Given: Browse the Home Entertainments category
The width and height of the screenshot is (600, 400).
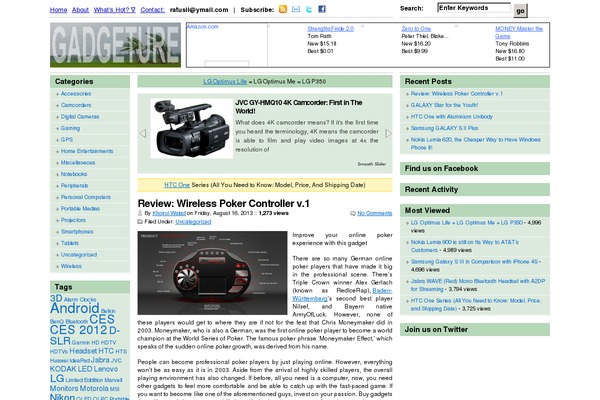Looking at the screenshot, I should (x=87, y=151).
